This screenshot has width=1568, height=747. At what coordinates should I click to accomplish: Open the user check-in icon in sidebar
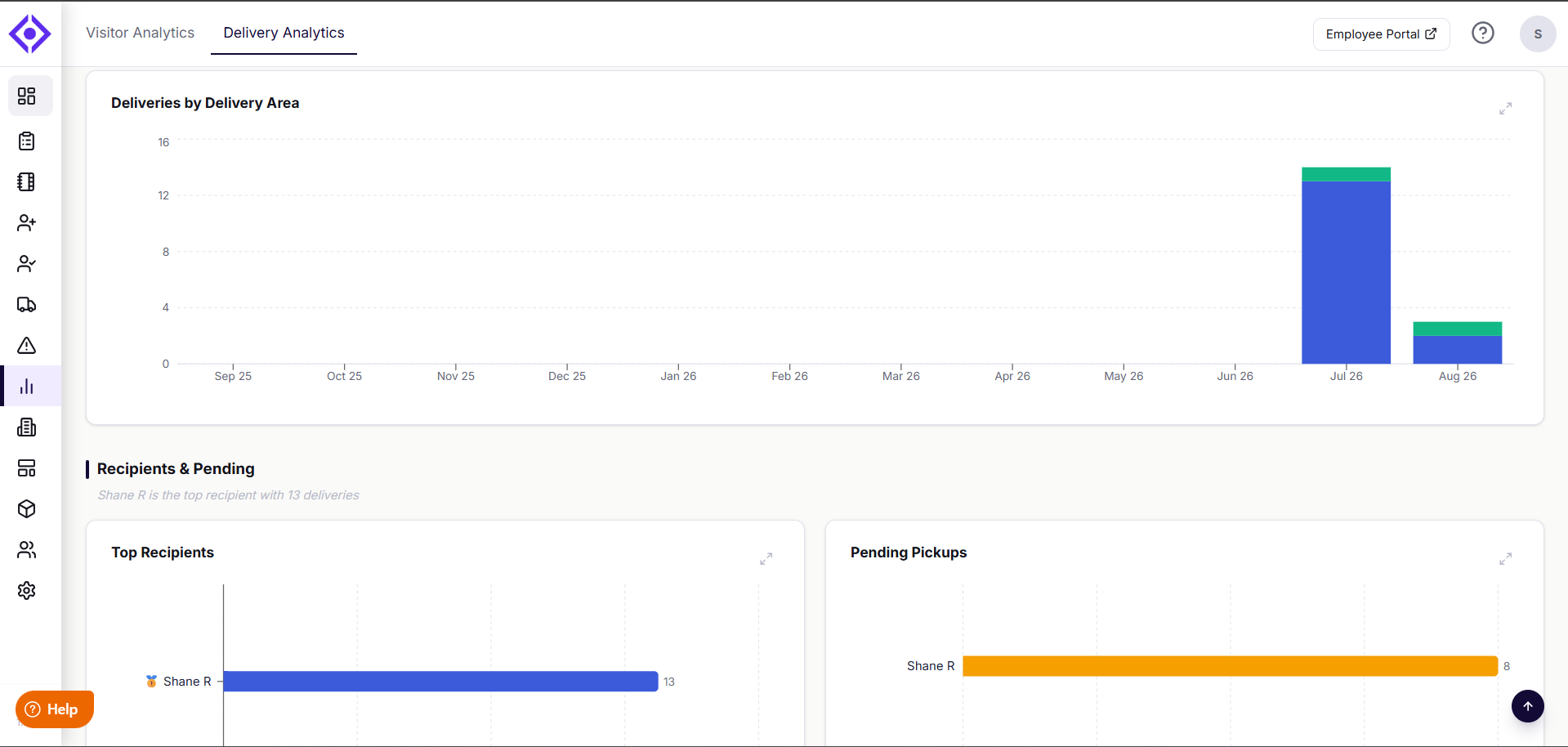click(x=27, y=264)
